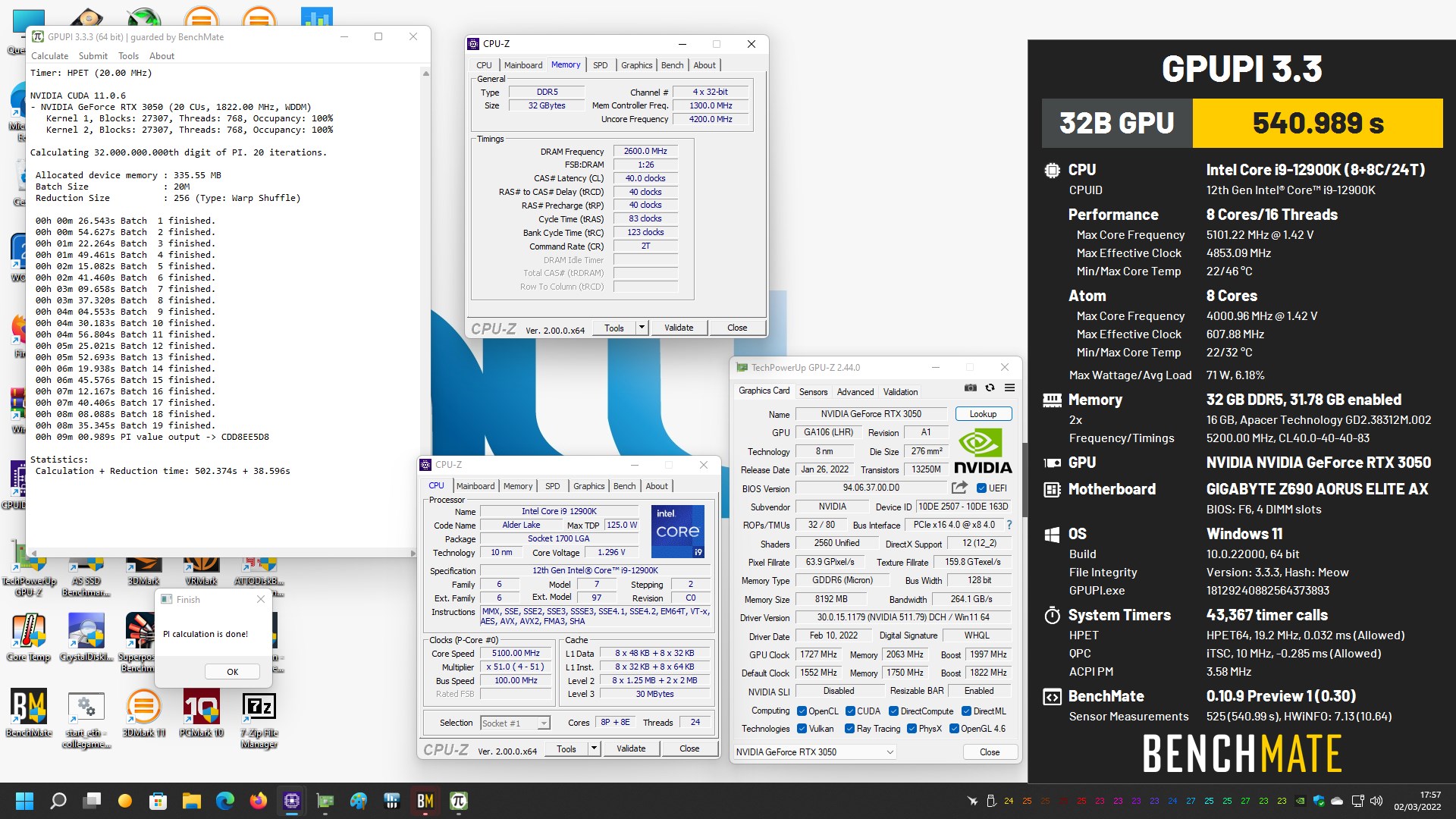1456x819 pixels.
Task: Open Core Temp desktop shortcut
Action: [29, 637]
